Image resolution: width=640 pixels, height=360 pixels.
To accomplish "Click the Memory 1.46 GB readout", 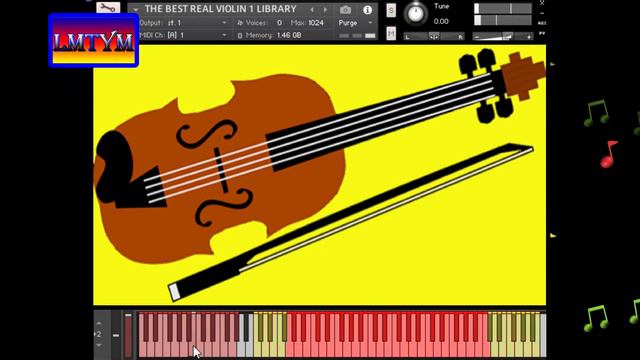I will pyautogui.click(x=269, y=36).
